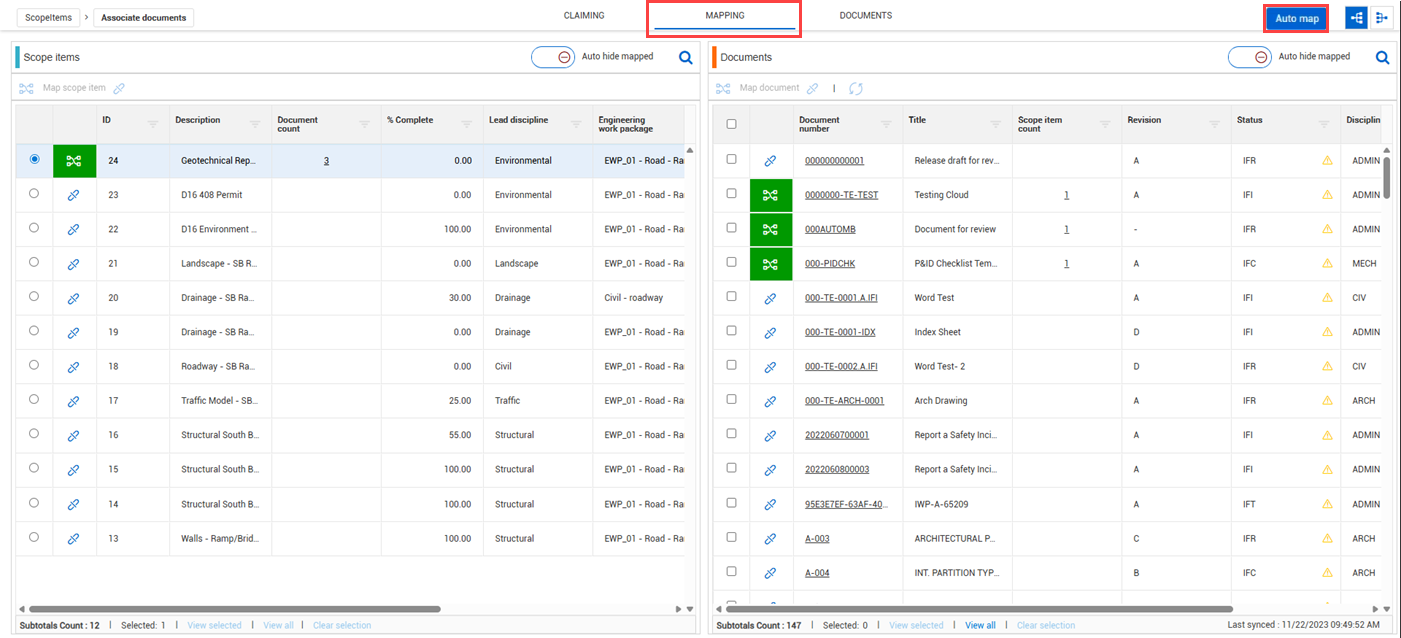The image size is (1401, 638).
Task: Open filter menu on Document number column
Action: point(886,124)
